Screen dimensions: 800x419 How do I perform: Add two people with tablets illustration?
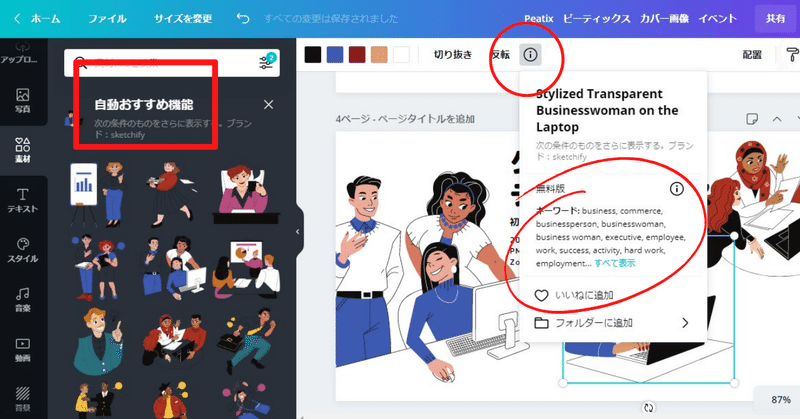pos(97,267)
